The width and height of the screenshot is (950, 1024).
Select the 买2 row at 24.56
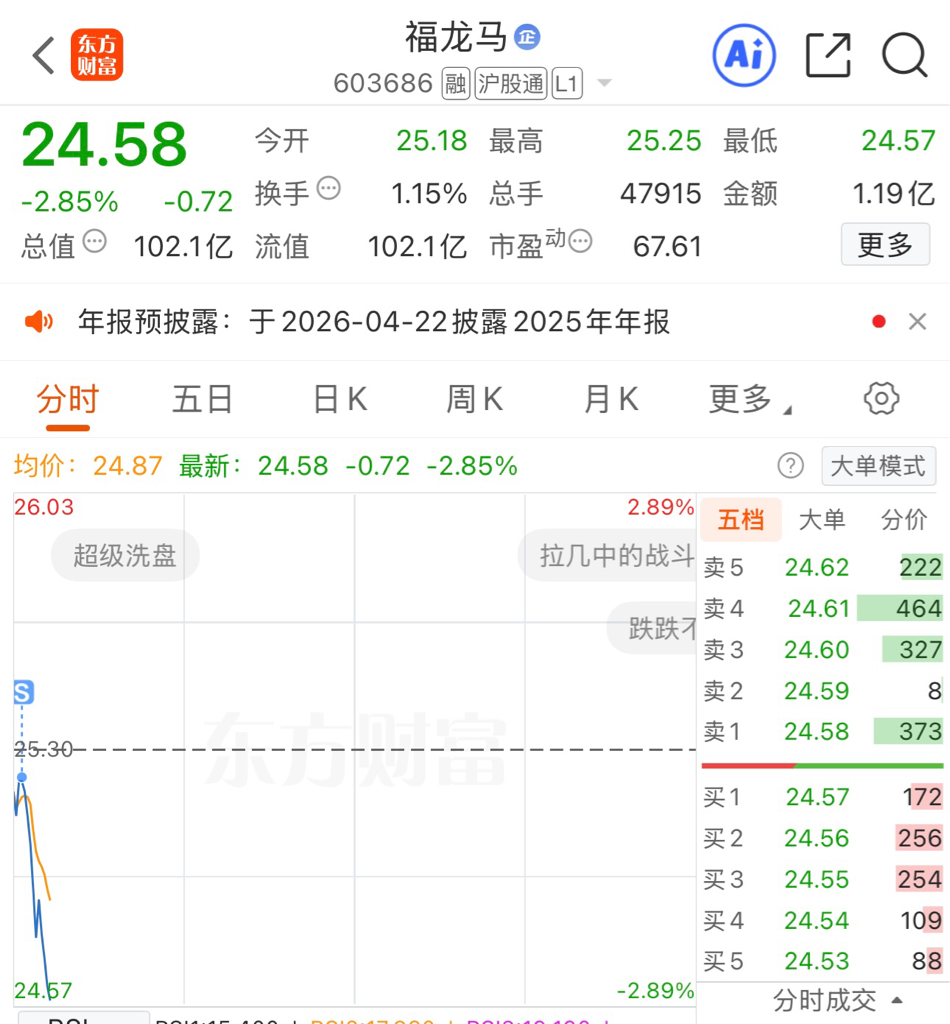tap(823, 839)
